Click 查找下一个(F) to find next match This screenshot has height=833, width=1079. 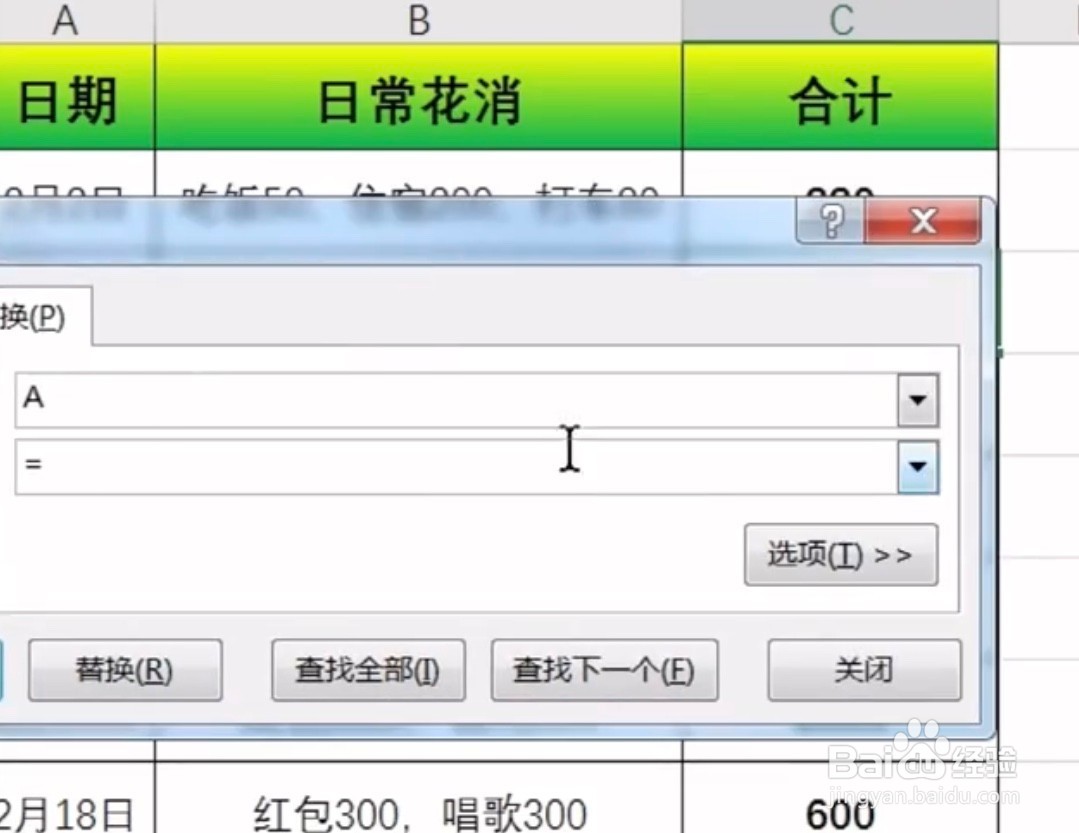pos(603,670)
